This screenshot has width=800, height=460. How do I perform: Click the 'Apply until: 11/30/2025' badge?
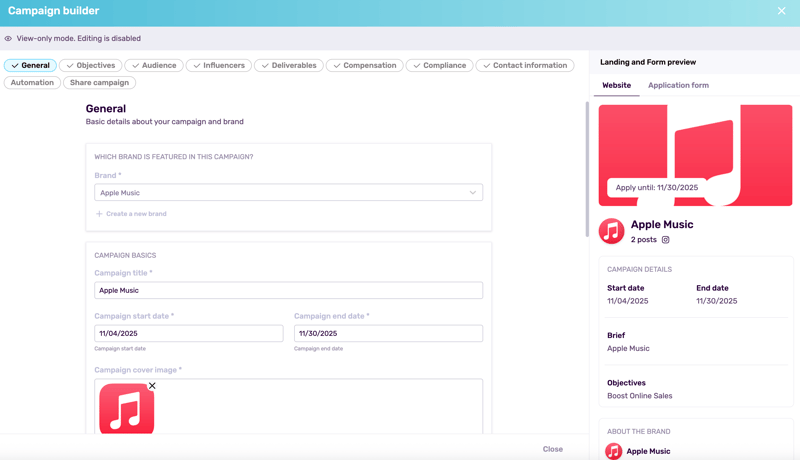click(657, 188)
